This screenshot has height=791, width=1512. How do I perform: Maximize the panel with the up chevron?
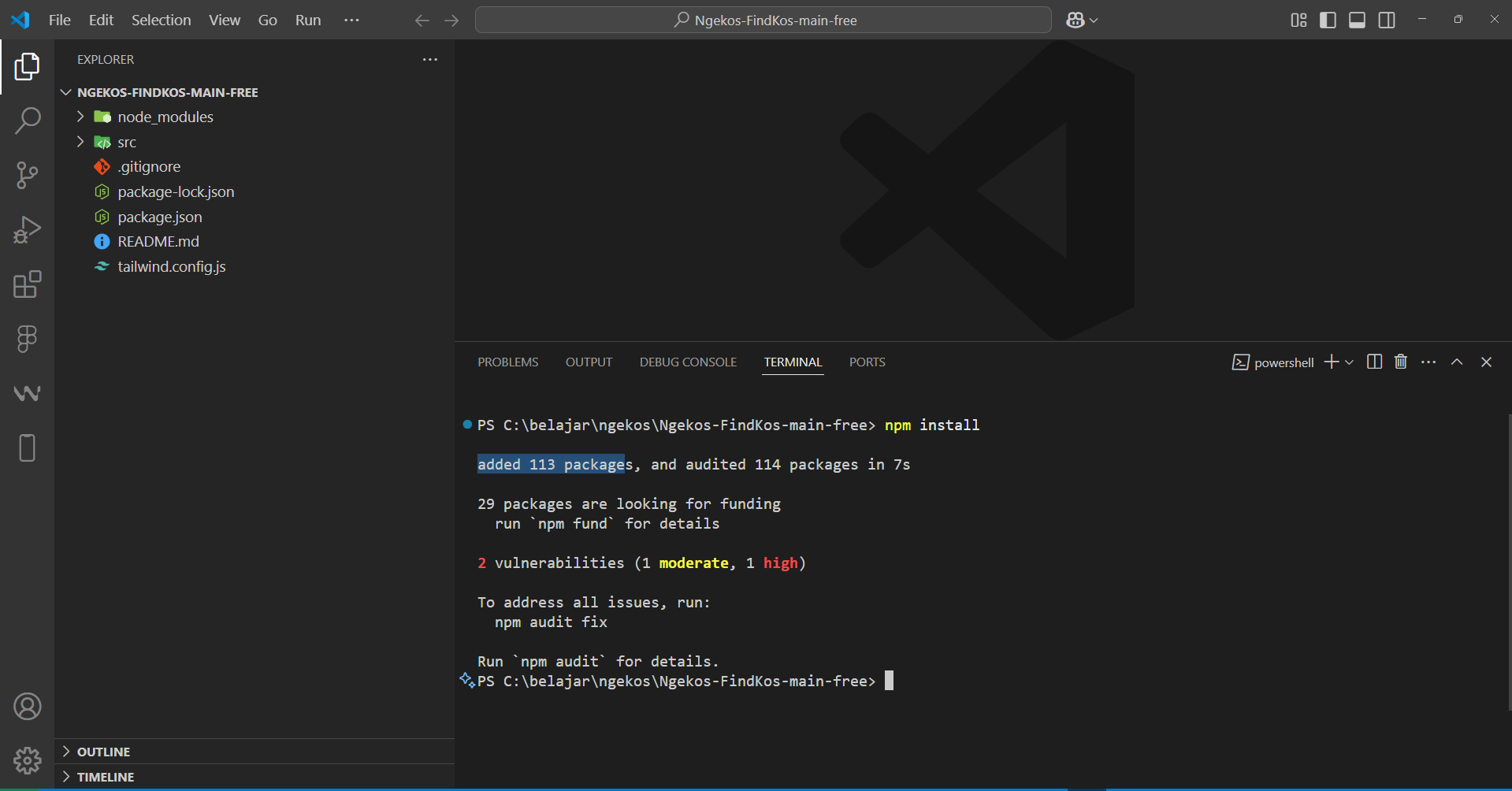[1457, 362]
